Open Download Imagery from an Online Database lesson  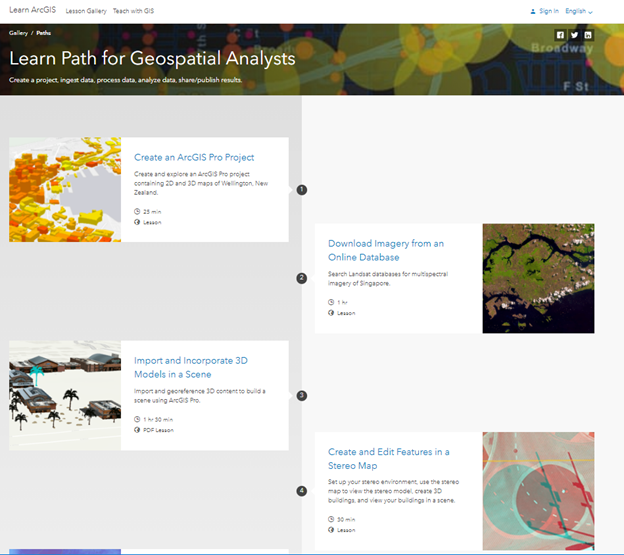click(x=386, y=250)
